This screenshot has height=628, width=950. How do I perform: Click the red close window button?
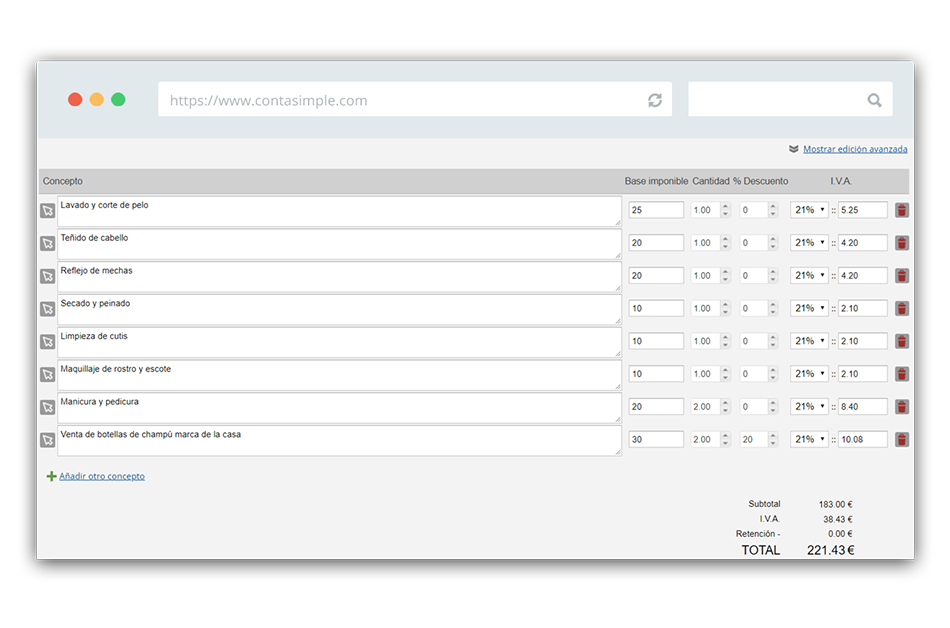pos(75,99)
